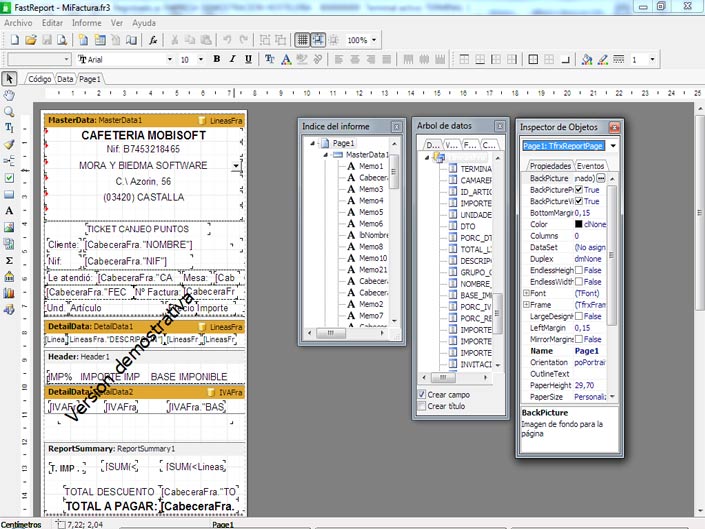The height and width of the screenshot is (529, 705).
Task: Switch to the Page1 tab
Action: (89, 79)
